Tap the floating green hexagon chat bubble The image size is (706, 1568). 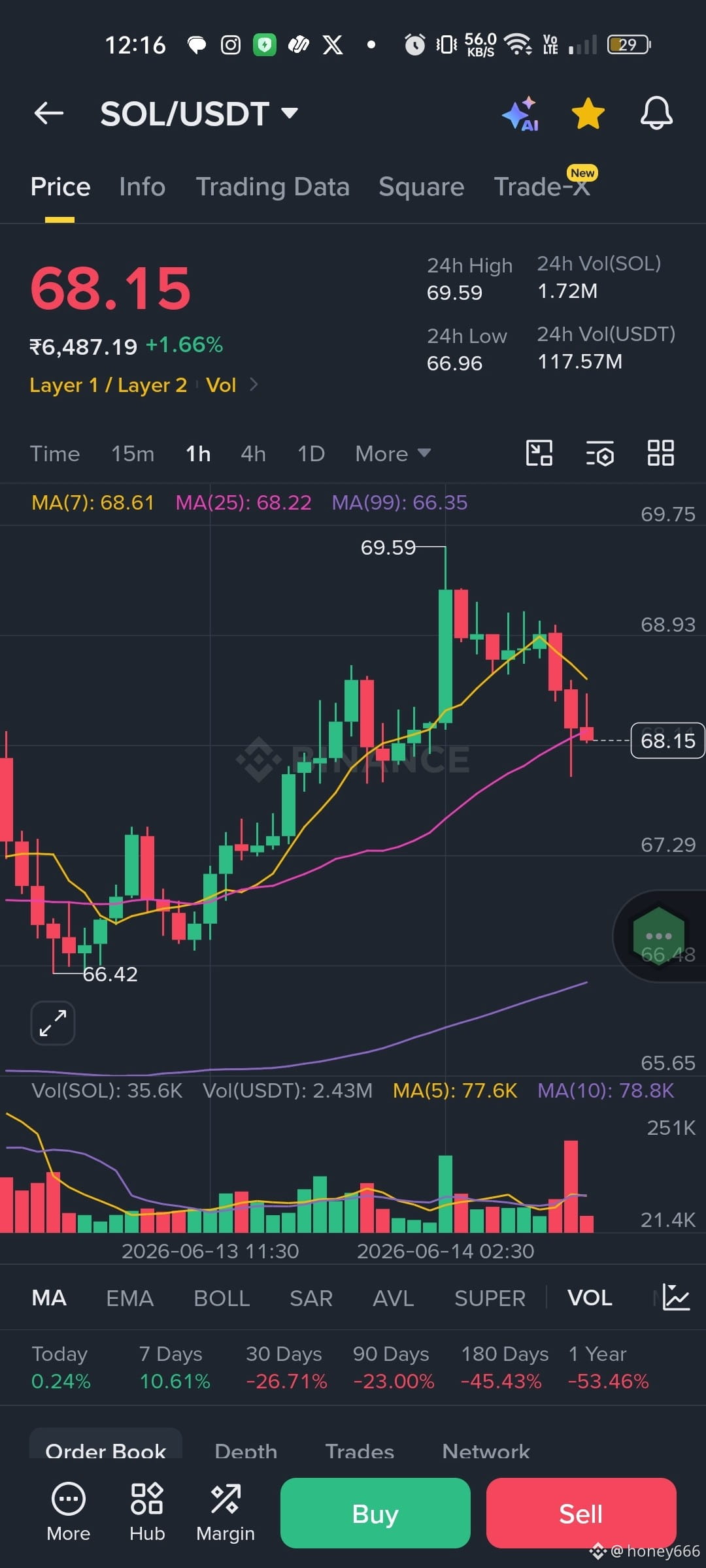pyautogui.click(x=659, y=936)
